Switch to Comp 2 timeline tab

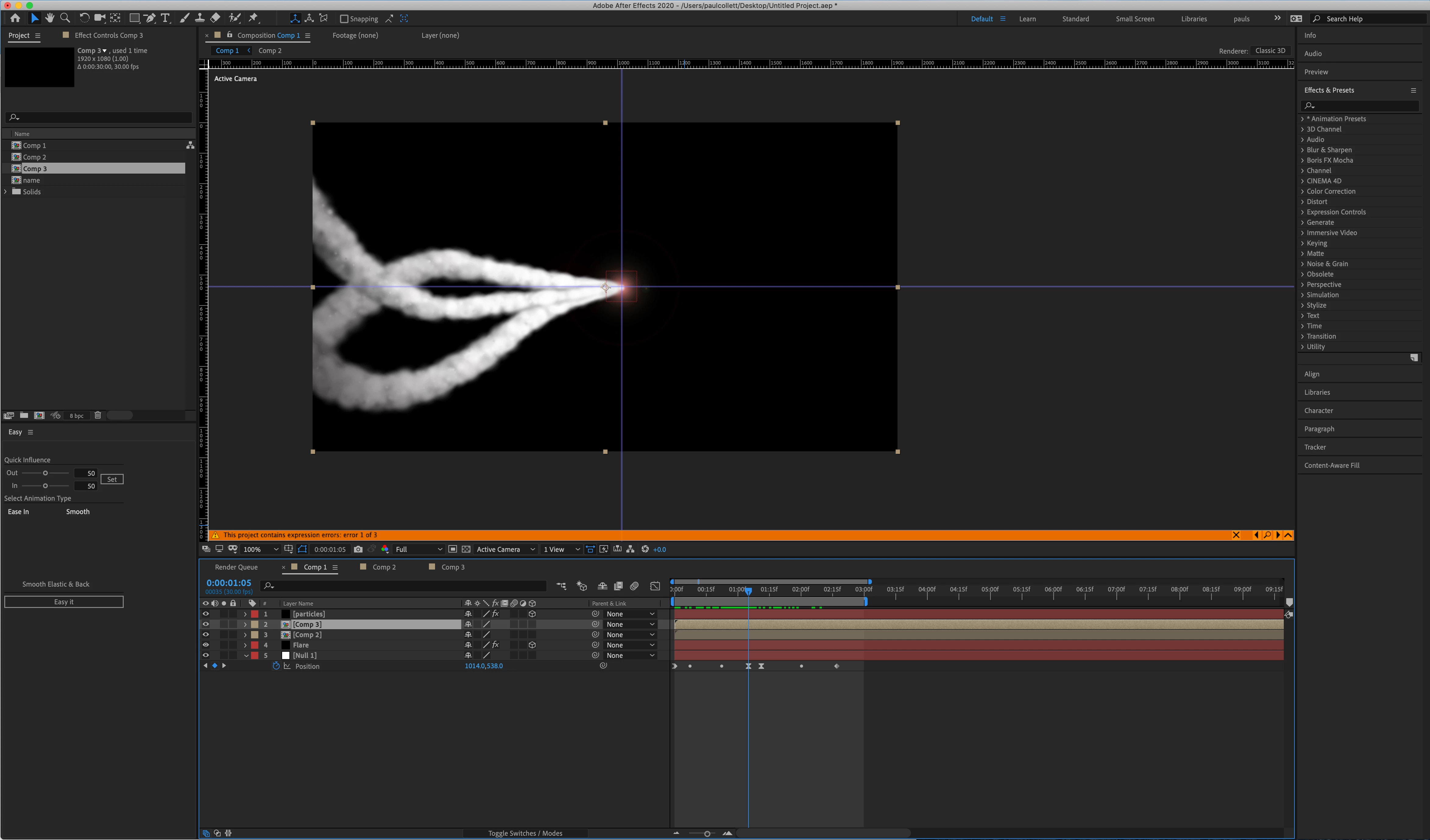coord(384,566)
